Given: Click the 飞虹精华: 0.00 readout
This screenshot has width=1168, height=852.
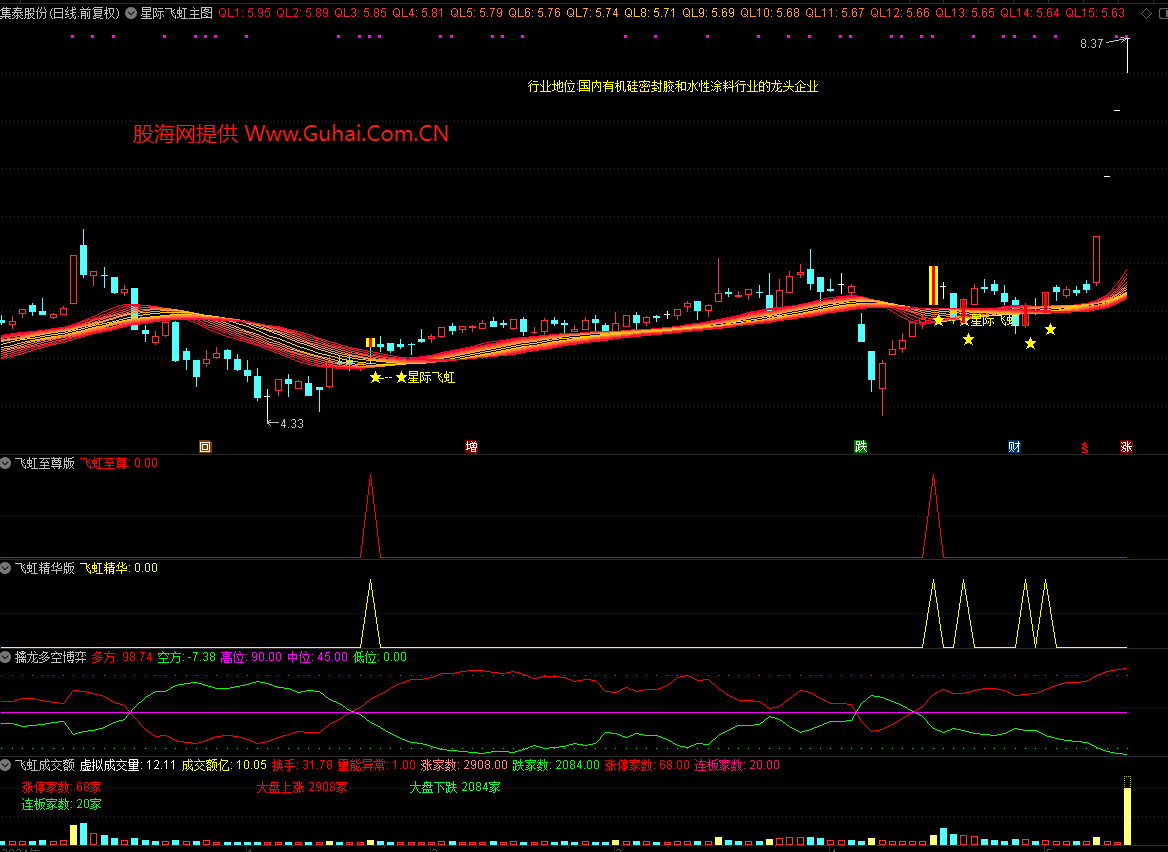Looking at the screenshot, I should point(119,568).
